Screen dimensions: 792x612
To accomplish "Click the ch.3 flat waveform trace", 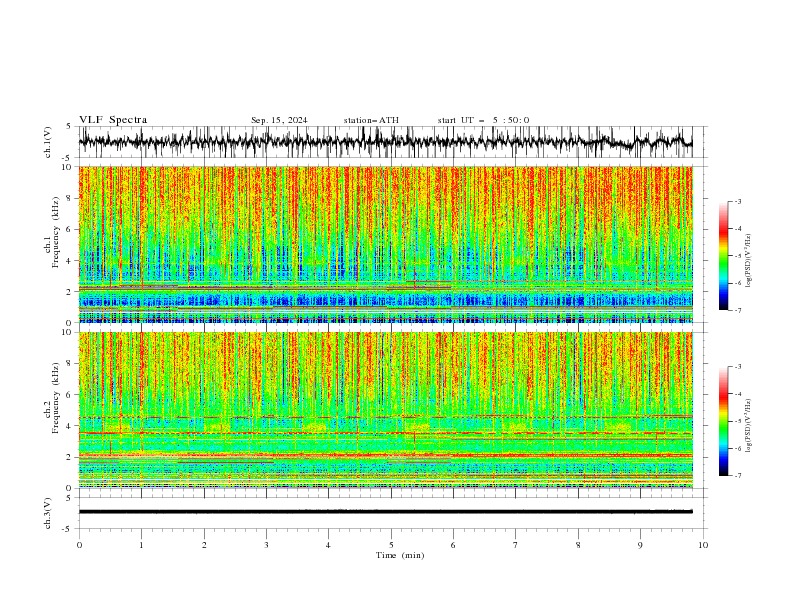I will 386,512.
